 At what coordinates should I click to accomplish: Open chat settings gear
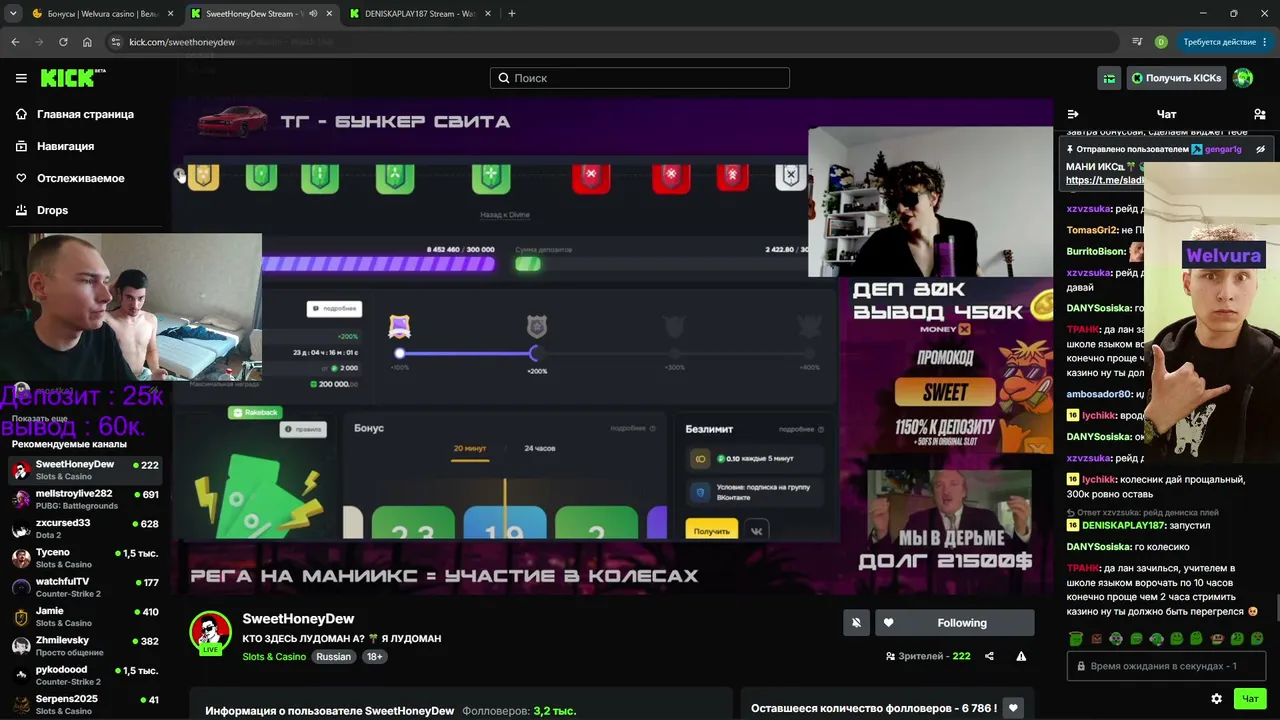(1216, 699)
